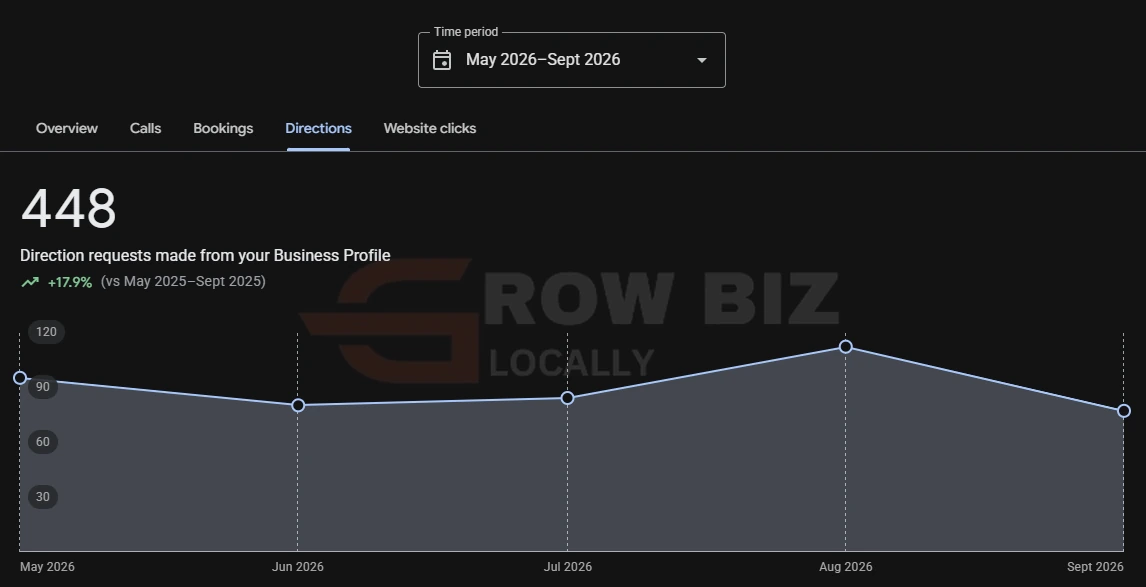
Task: Click the May 2026 data point
Action: pos(20,378)
